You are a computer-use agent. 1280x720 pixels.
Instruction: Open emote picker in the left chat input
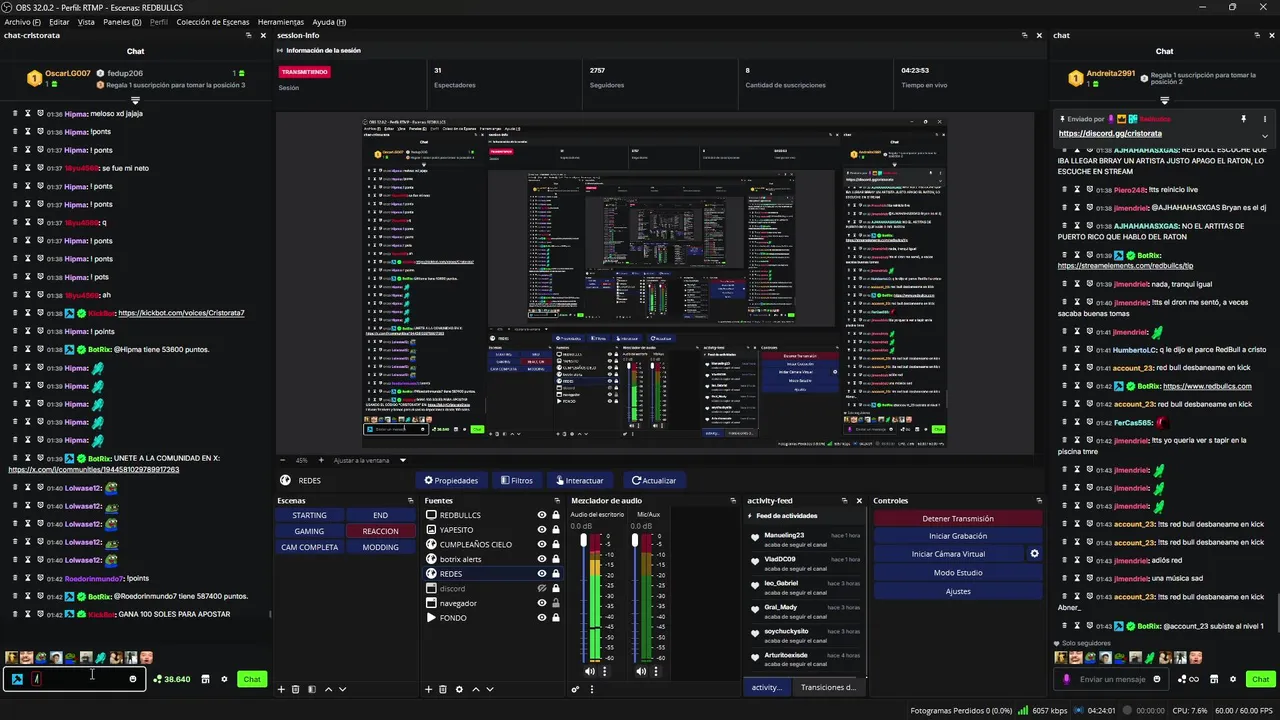pyautogui.click(x=132, y=679)
